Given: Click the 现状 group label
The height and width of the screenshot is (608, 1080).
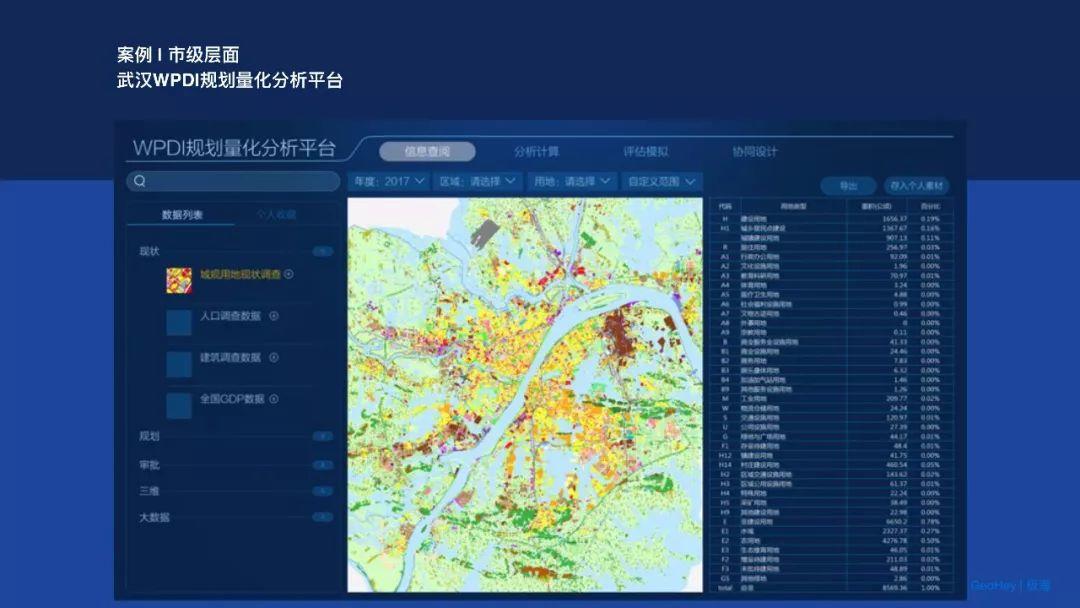Looking at the screenshot, I should [x=149, y=251].
